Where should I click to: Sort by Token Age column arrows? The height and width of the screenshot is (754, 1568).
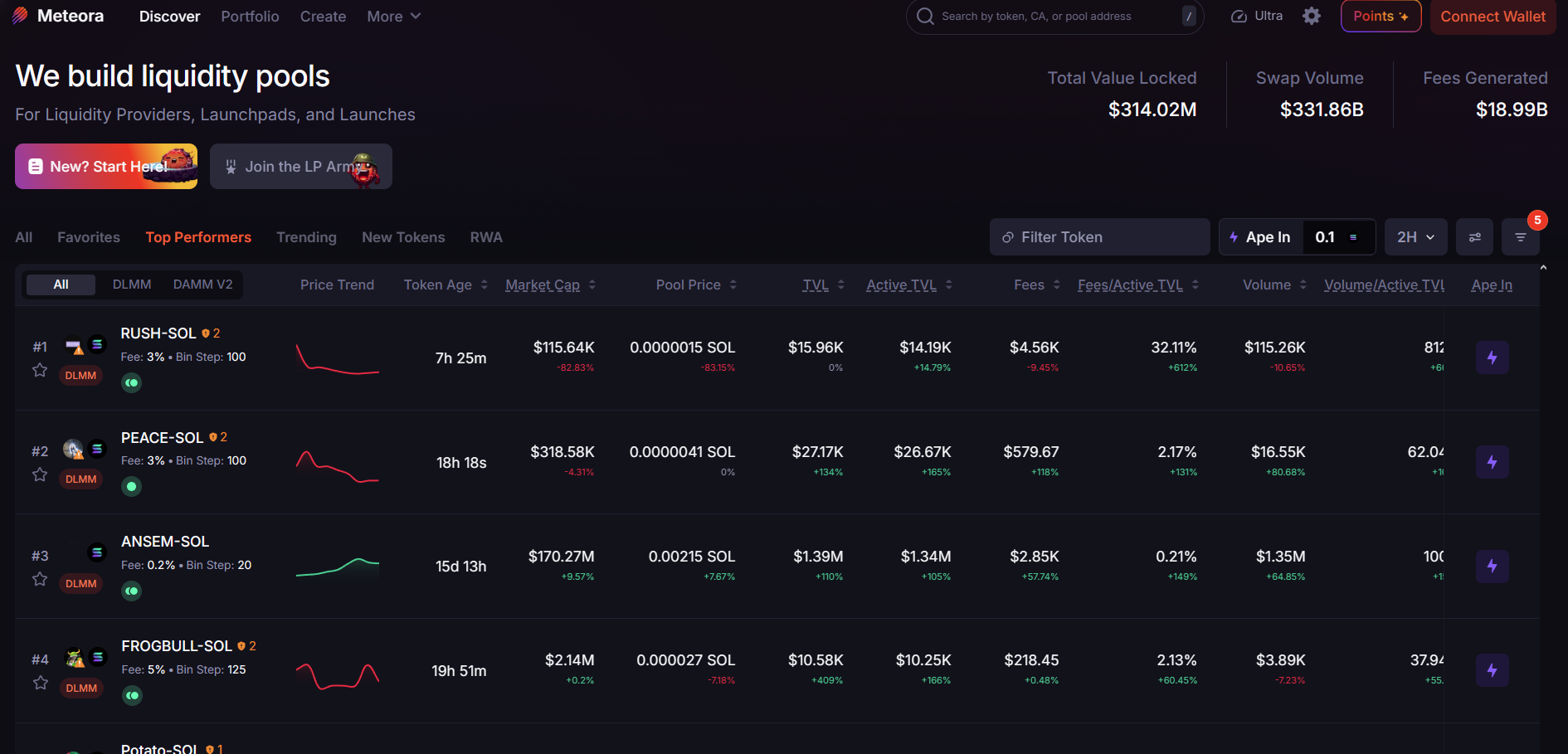tap(485, 285)
